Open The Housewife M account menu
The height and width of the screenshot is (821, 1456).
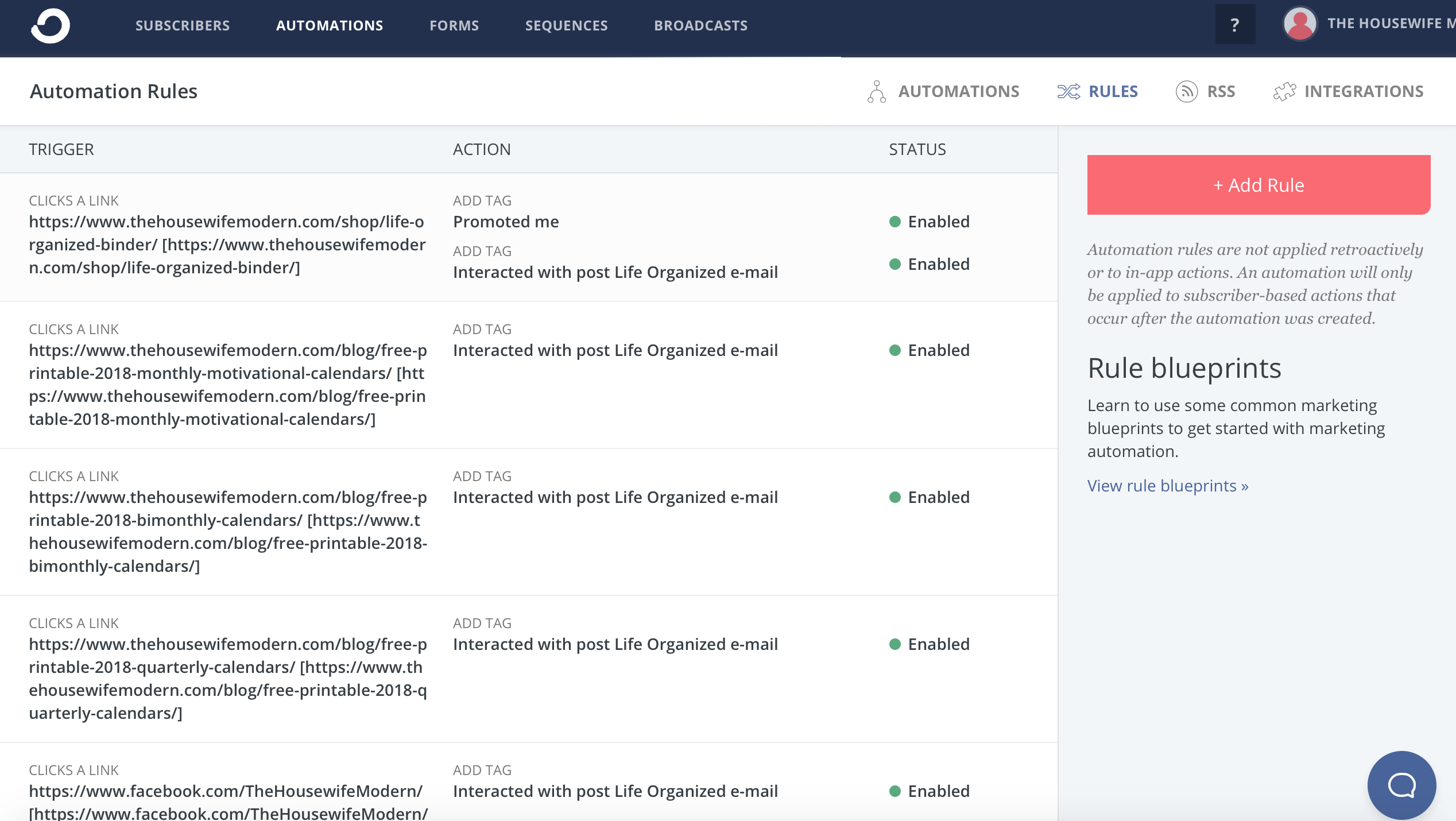click(x=1391, y=24)
